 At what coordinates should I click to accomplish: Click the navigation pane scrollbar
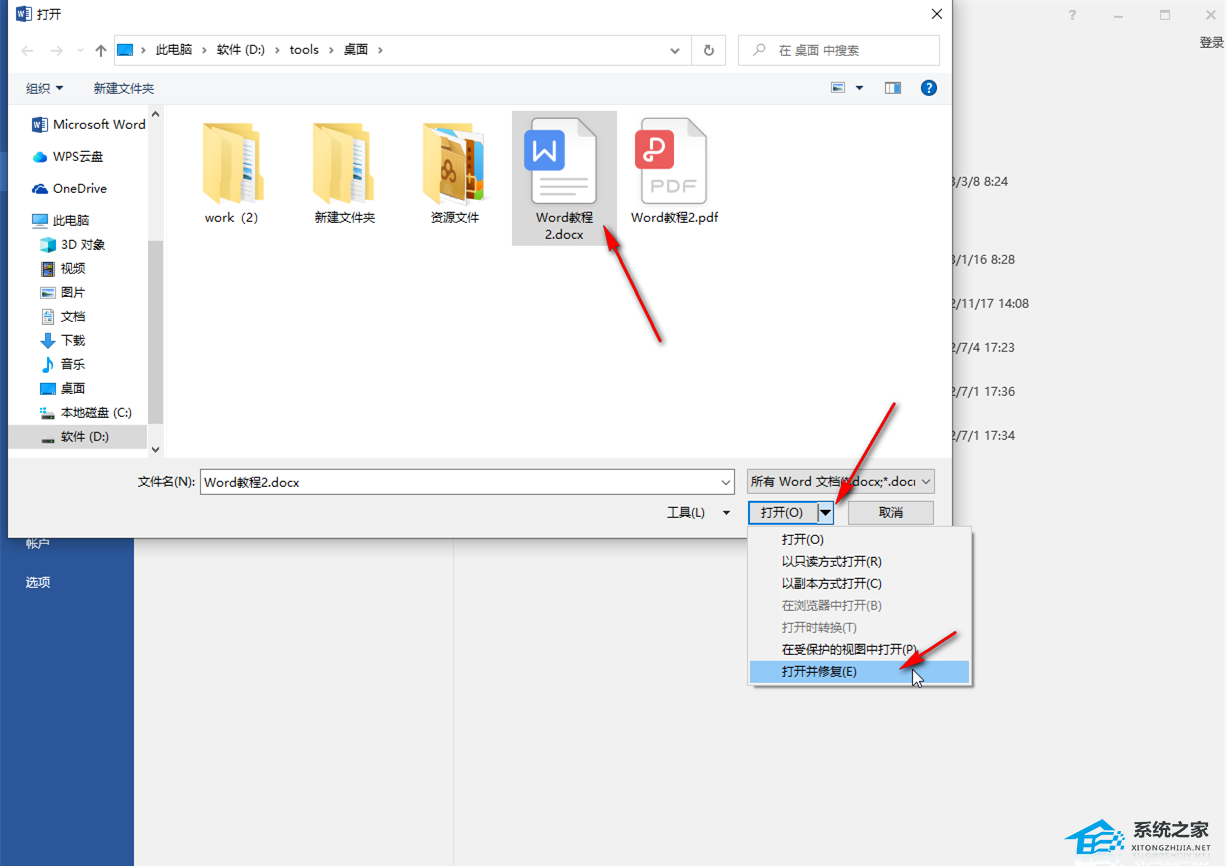(155, 330)
